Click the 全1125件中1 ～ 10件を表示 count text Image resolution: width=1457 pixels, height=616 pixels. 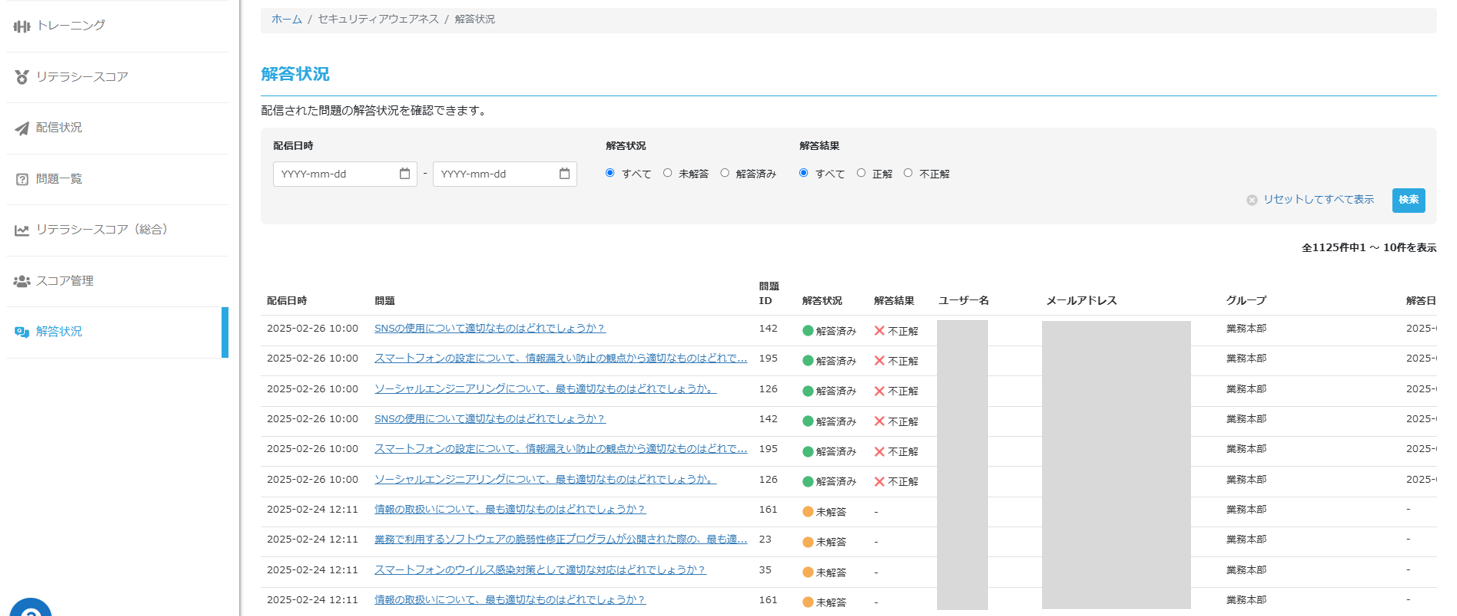coord(1369,248)
